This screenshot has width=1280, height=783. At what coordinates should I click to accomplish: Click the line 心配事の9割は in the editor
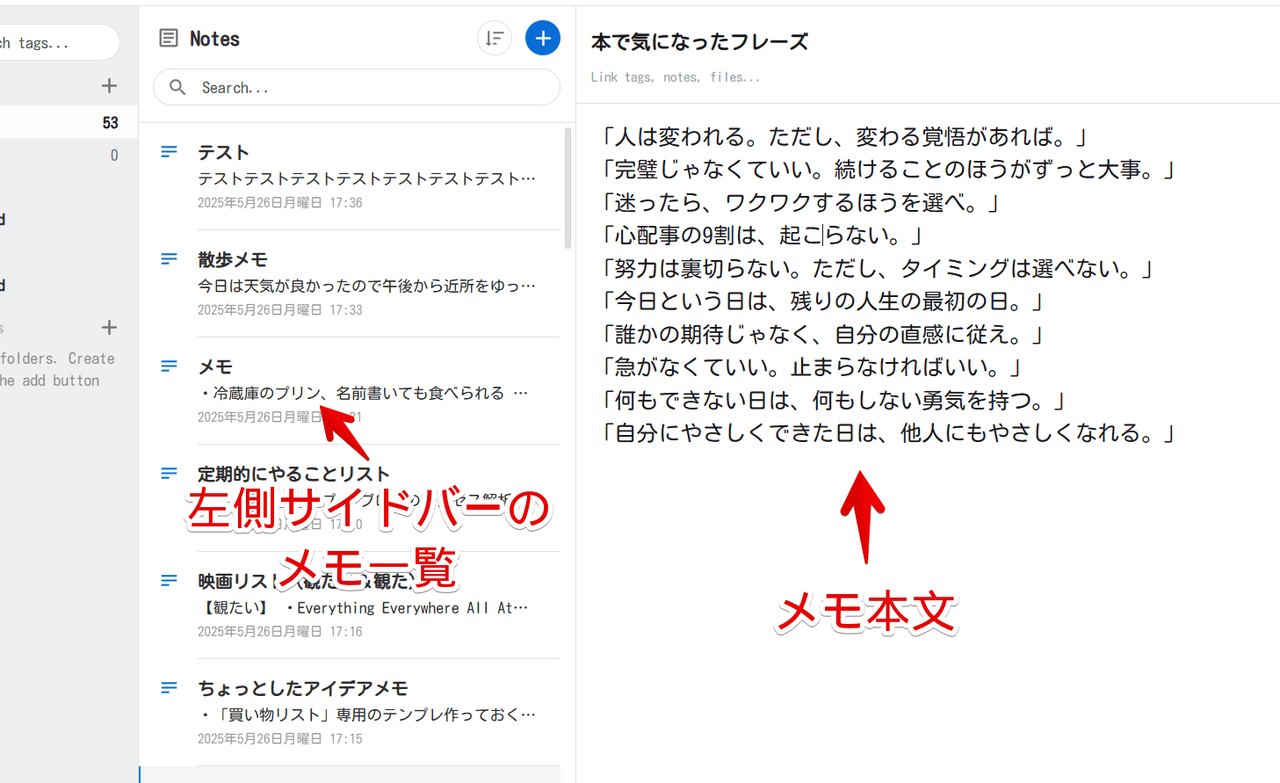point(762,235)
